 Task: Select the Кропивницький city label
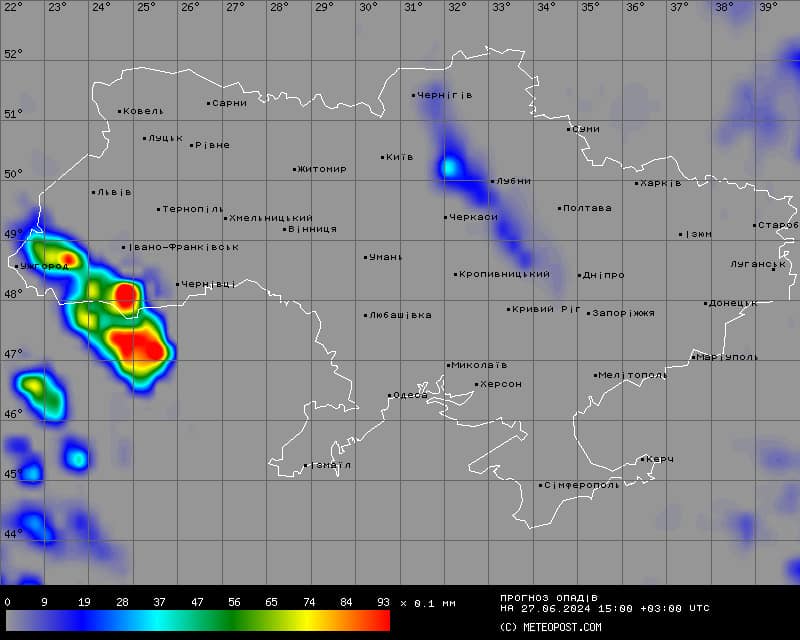505,274
